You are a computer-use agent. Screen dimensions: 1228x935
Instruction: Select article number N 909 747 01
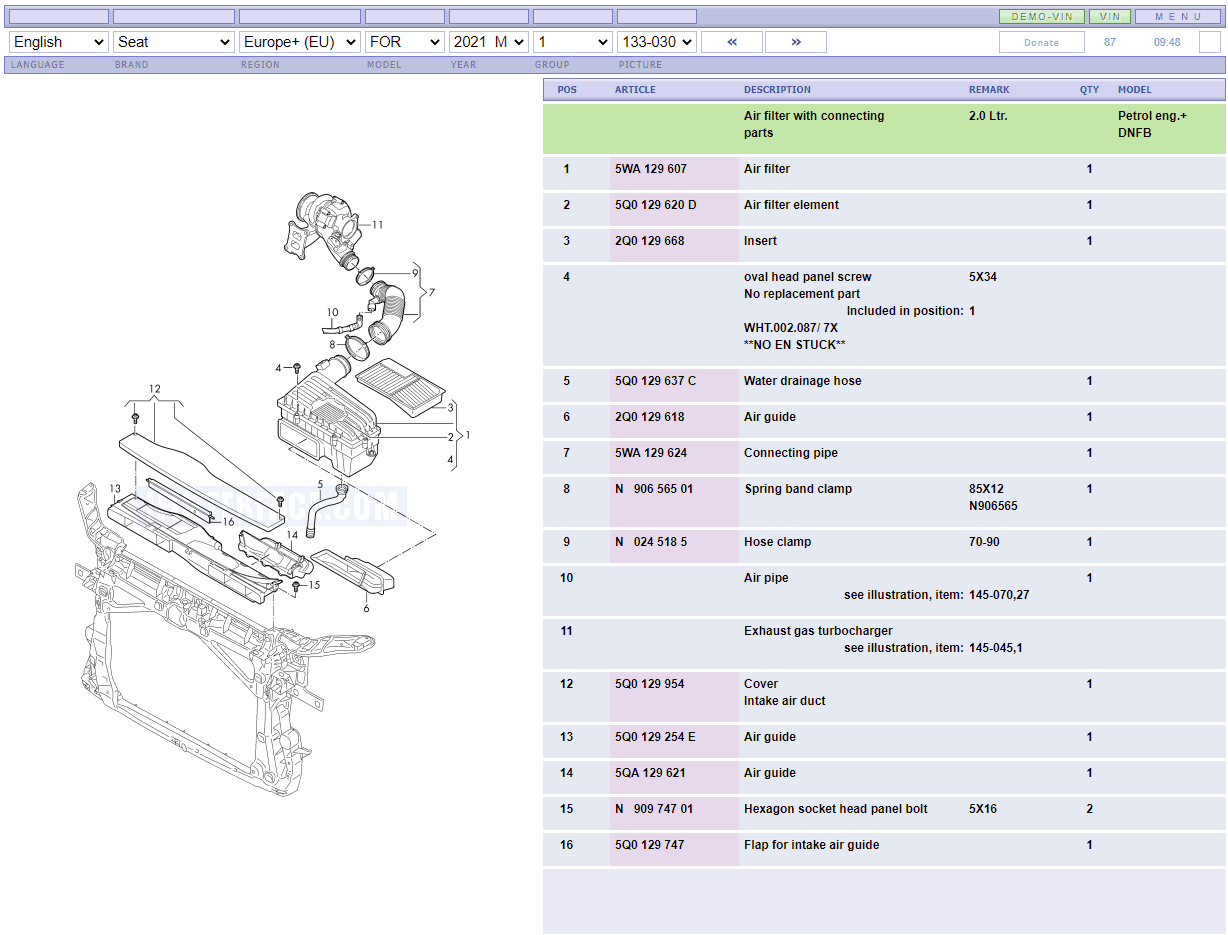[654, 809]
